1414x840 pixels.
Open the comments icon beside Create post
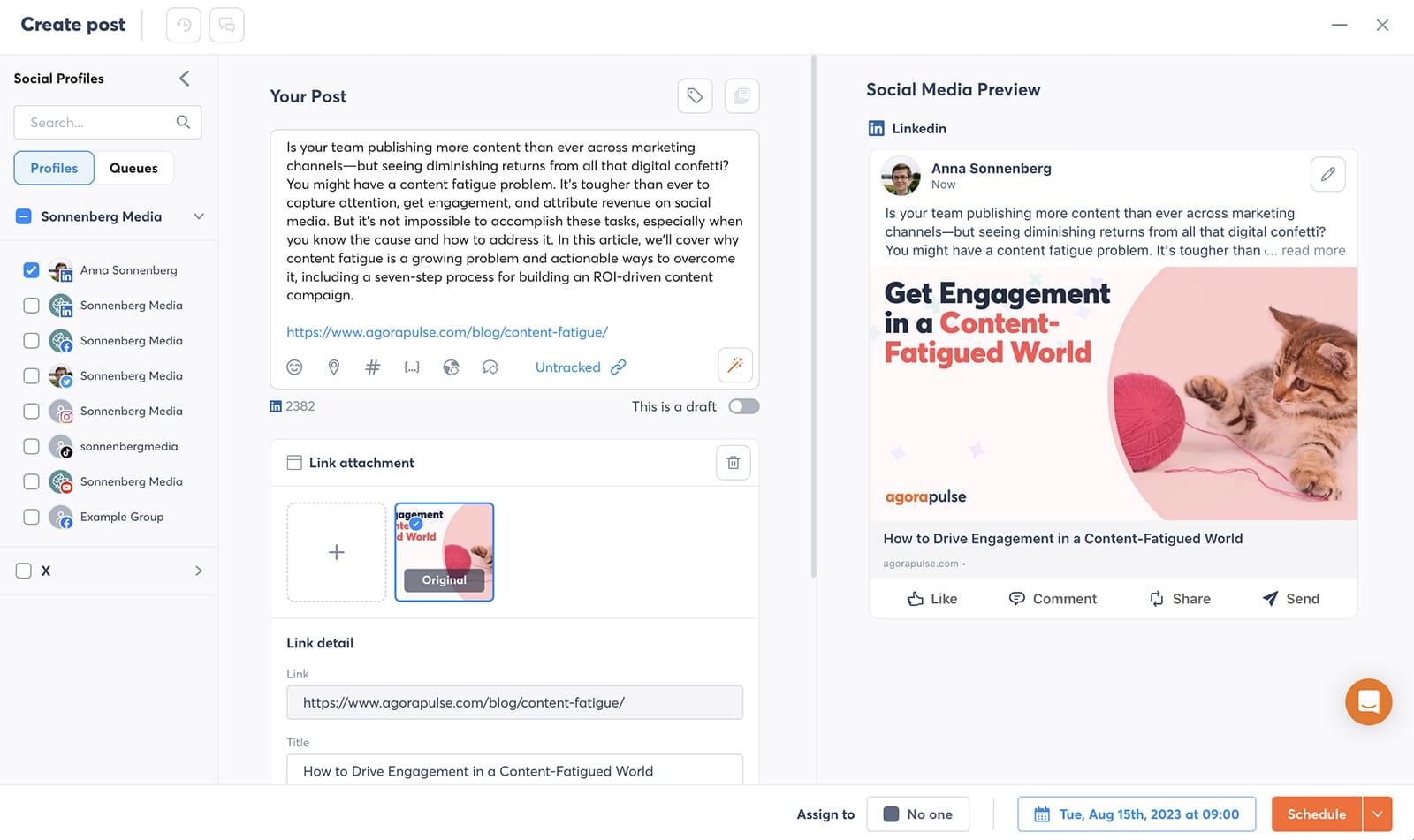click(x=226, y=25)
